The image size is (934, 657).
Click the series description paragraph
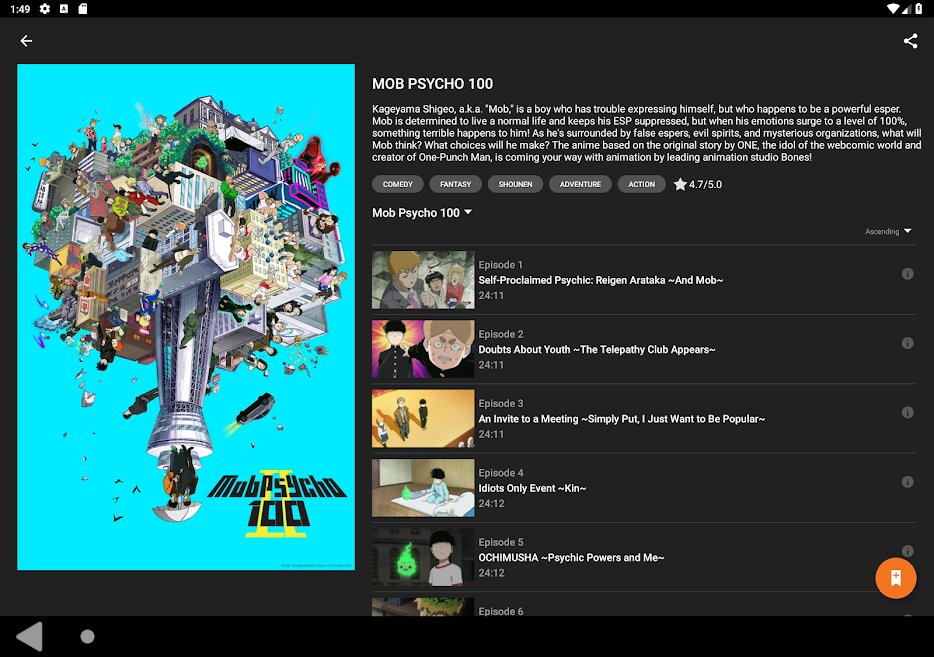coord(646,133)
